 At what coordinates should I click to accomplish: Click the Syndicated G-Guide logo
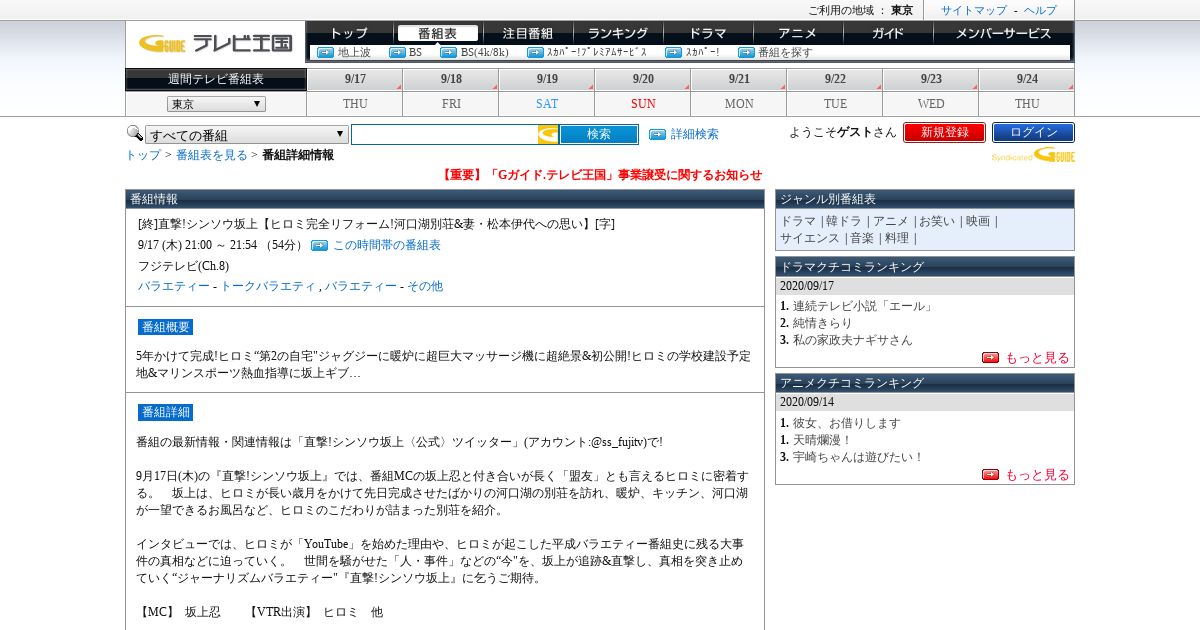1033,155
